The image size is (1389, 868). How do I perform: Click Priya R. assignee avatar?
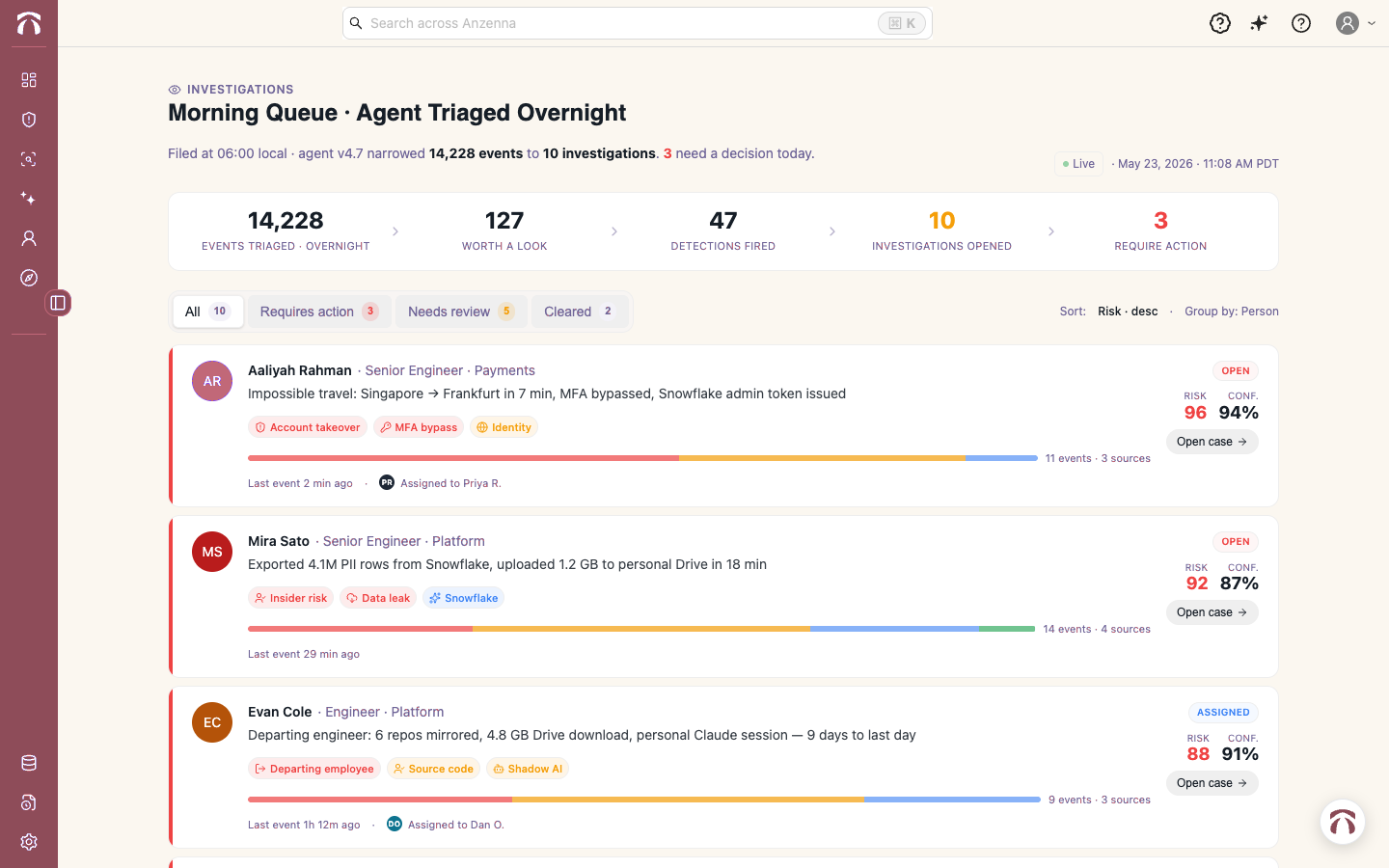[387, 482]
